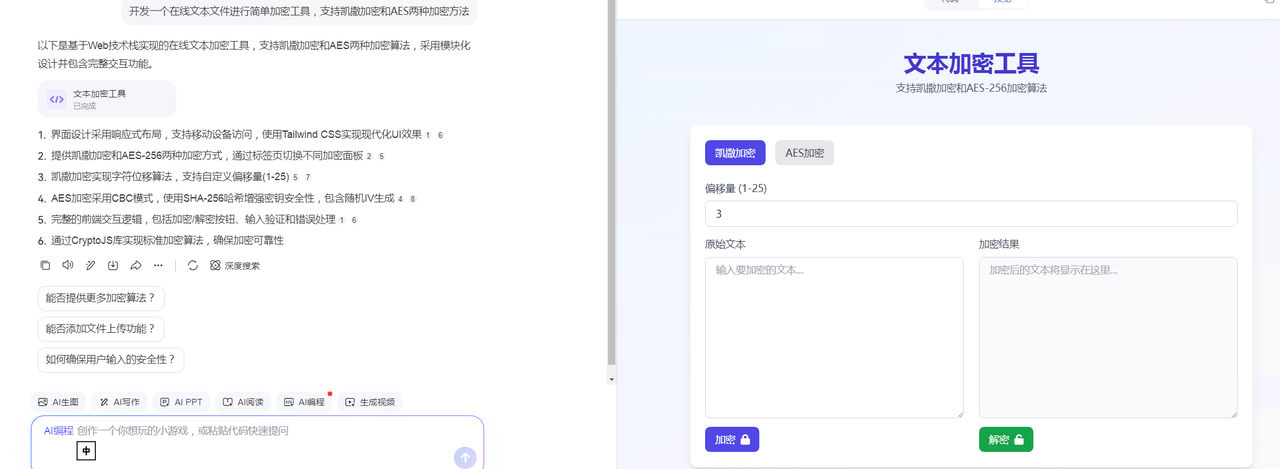The image size is (1280, 469).
Task: Open the AI PPT tool
Action: 181,402
